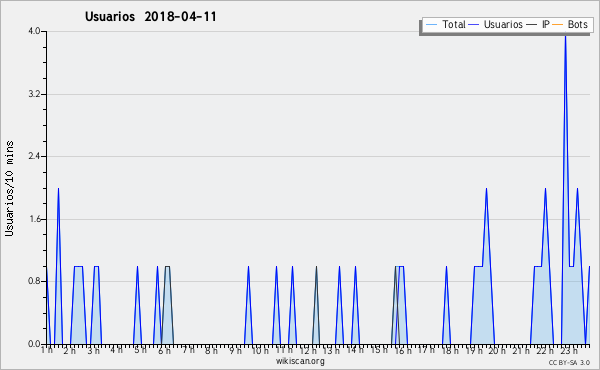Click the '23 h' x-axis label
The height and width of the screenshot is (370, 600).
569,351
